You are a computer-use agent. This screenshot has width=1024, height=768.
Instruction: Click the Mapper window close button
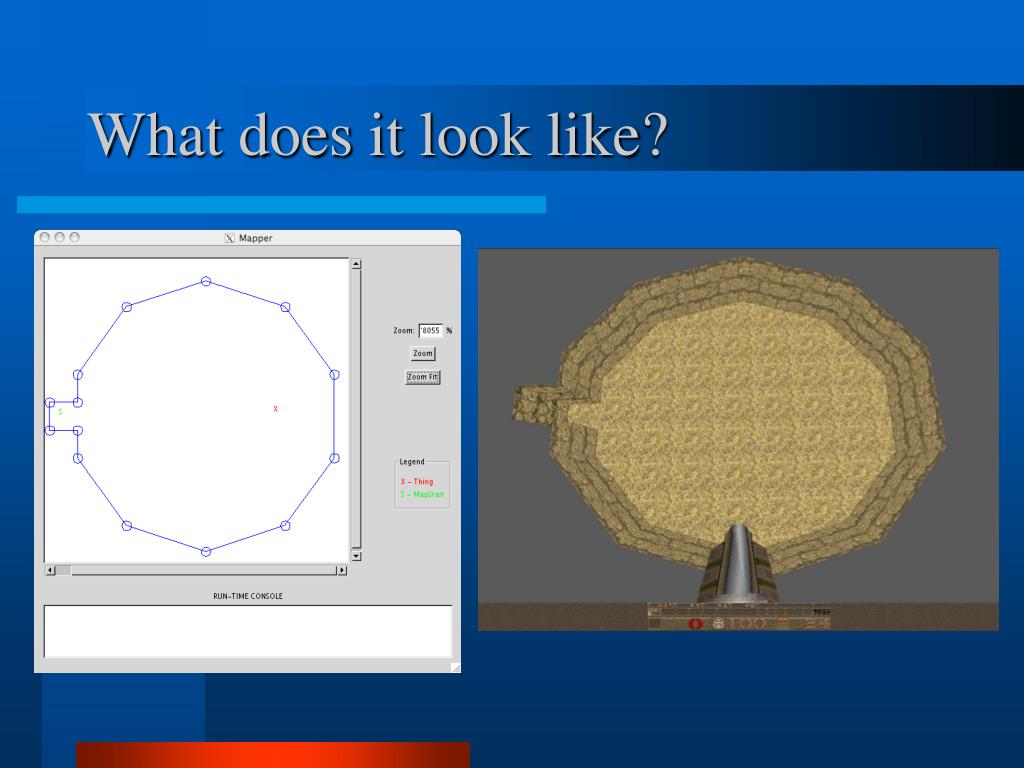[x=45, y=237]
